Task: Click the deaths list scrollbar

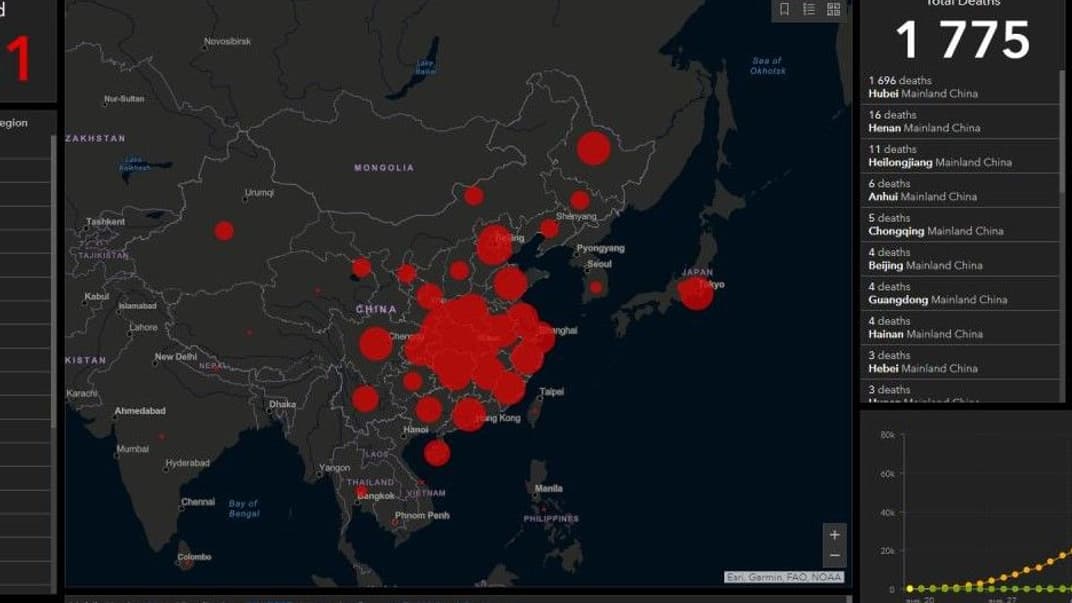Action: point(1063,130)
